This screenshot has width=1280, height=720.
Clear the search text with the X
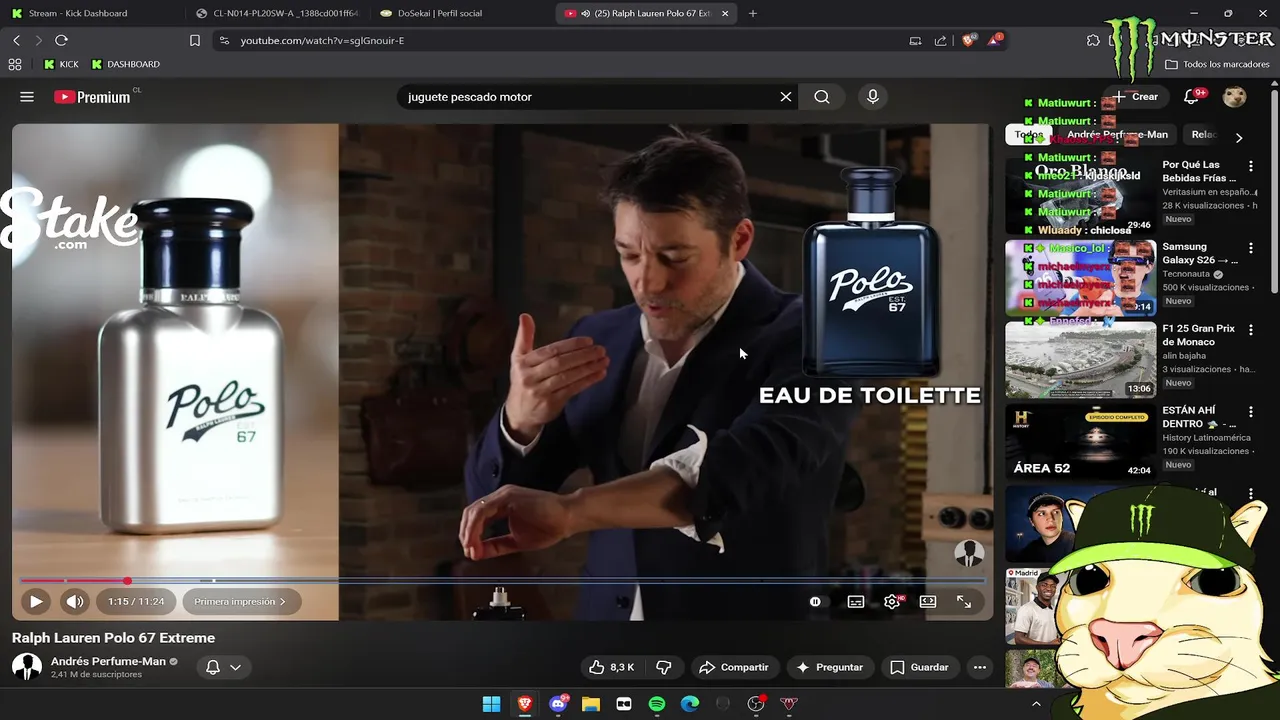click(x=786, y=97)
